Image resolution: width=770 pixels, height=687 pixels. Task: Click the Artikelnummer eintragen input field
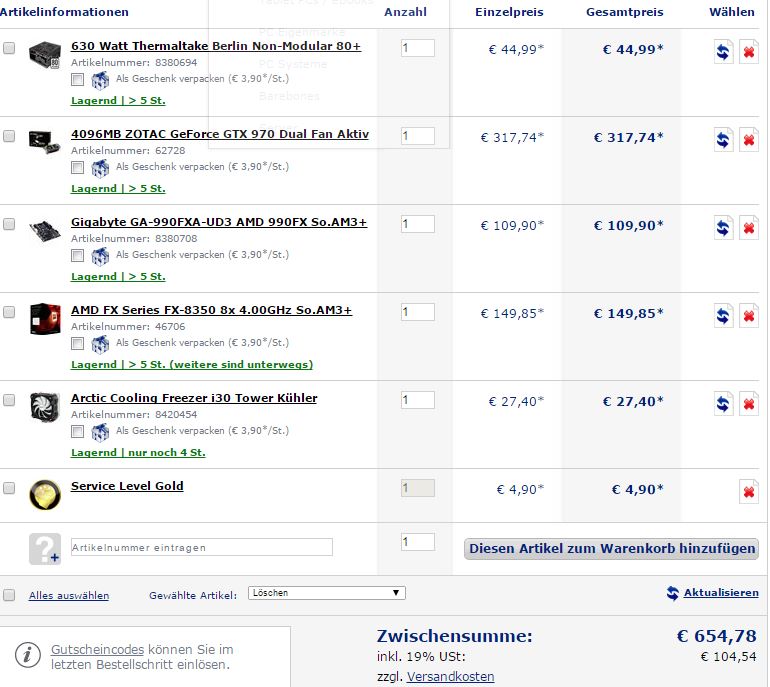tap(202, 547)
